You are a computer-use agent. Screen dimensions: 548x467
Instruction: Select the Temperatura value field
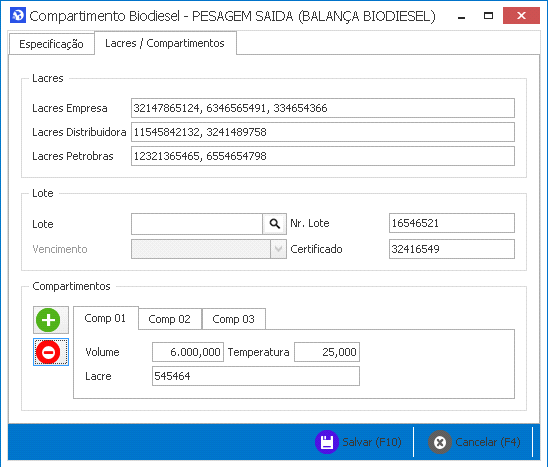[327, 352]
